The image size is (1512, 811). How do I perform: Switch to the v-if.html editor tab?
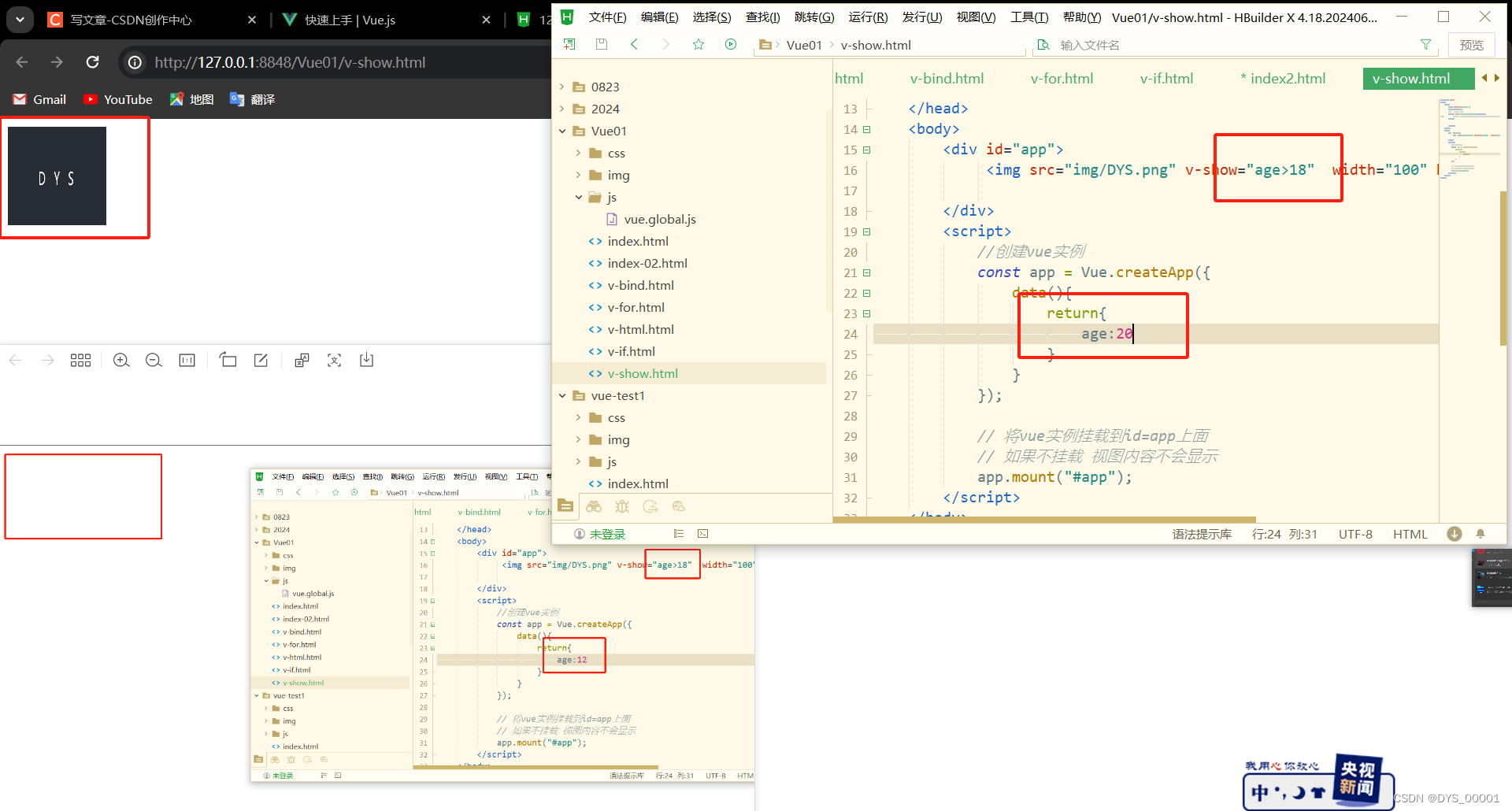[x=1166, y=79]
